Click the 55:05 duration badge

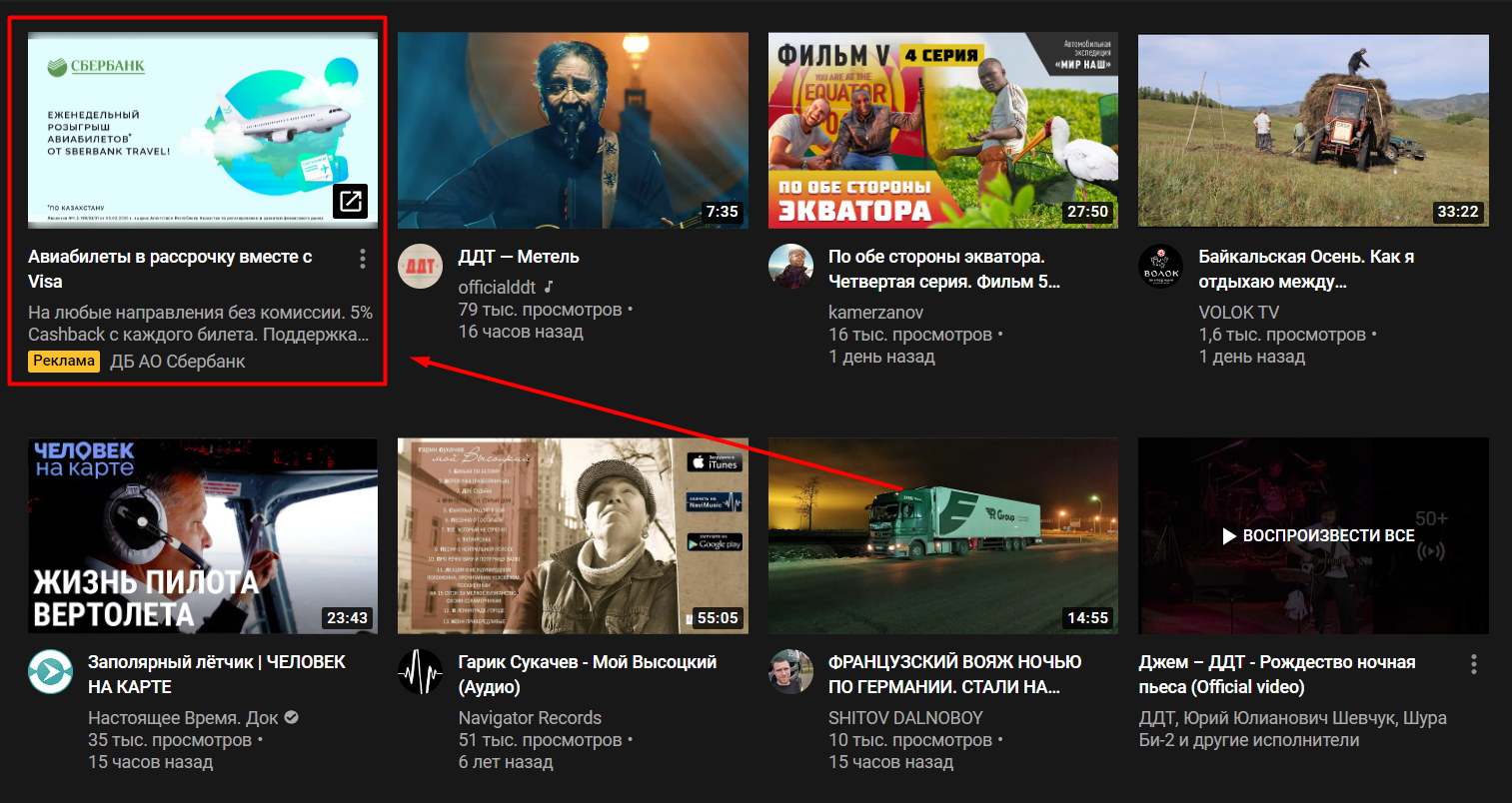(718, 617)
